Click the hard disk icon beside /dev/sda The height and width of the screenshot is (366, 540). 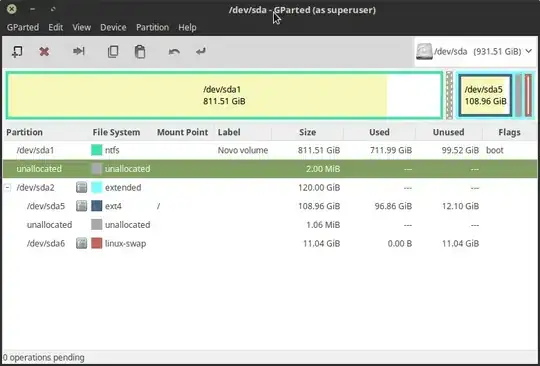(x=424, y=52)
